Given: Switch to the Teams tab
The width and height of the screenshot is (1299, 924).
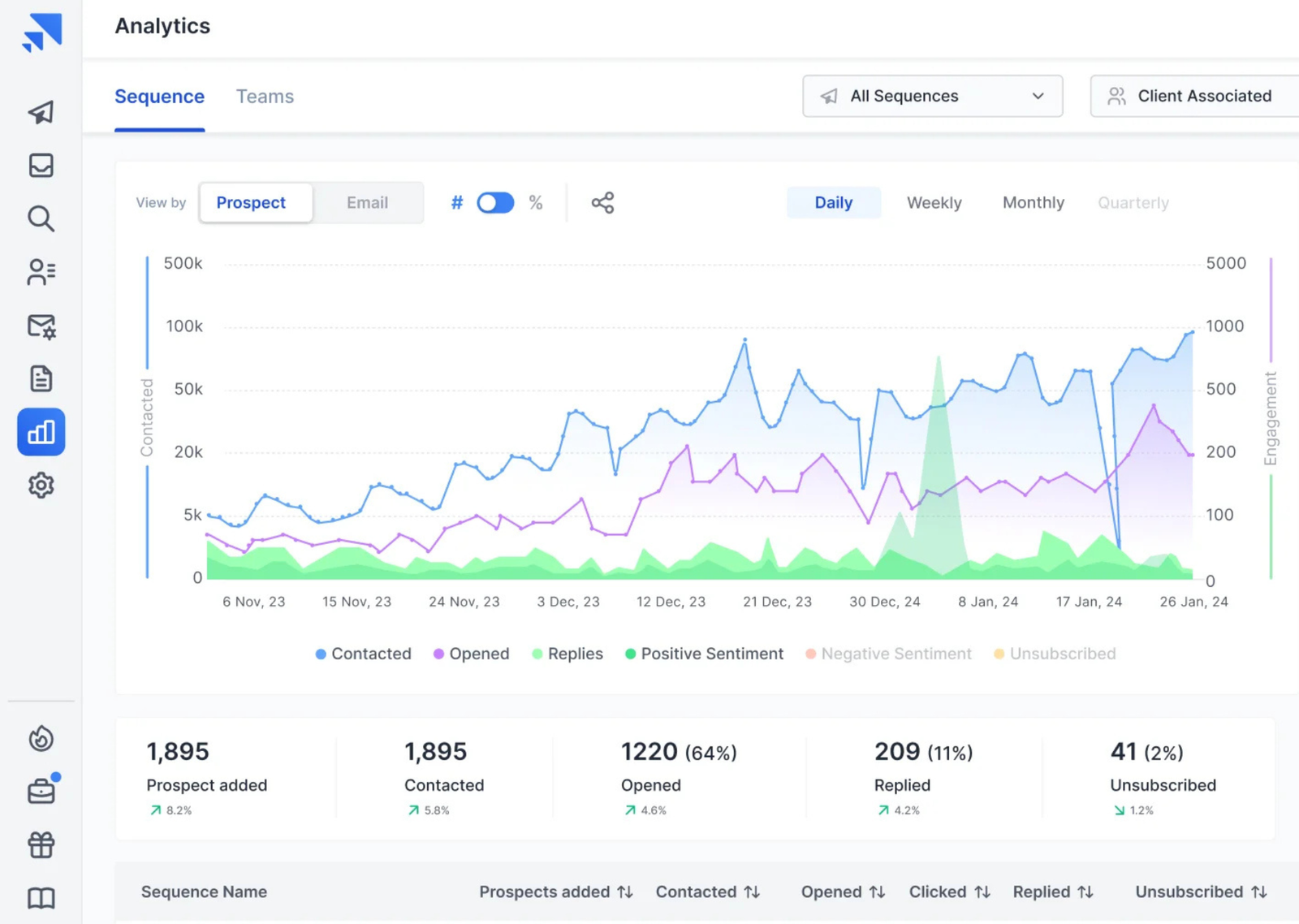Looking at the screenshot, I should point(265,97).
